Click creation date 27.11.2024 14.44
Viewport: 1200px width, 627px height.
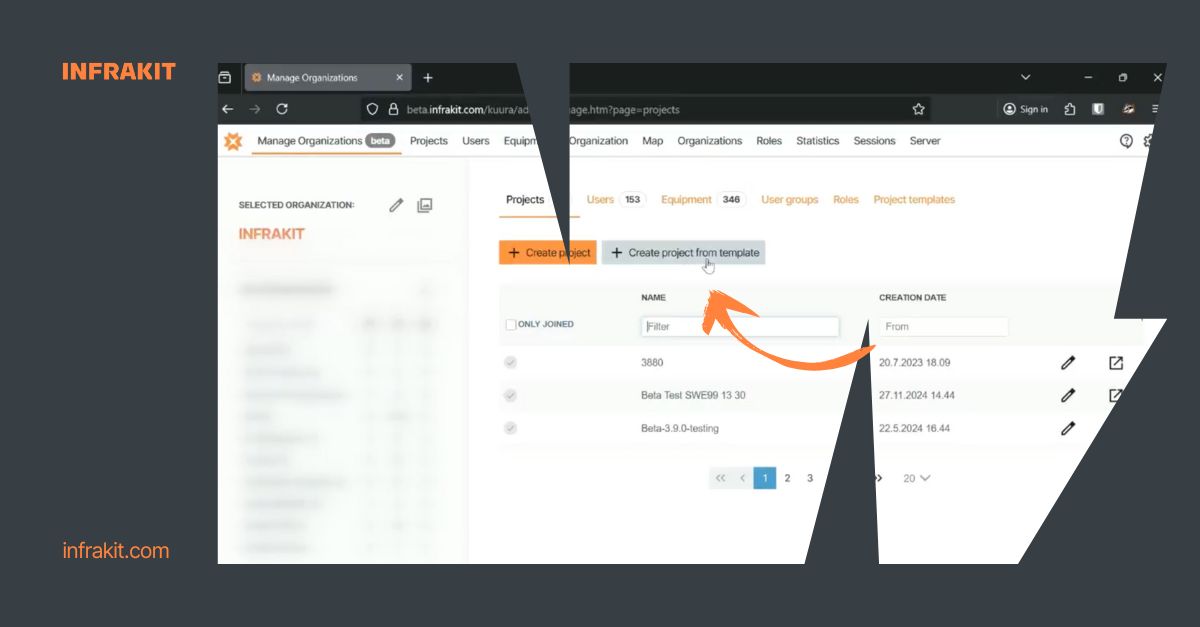click(917, 395)
